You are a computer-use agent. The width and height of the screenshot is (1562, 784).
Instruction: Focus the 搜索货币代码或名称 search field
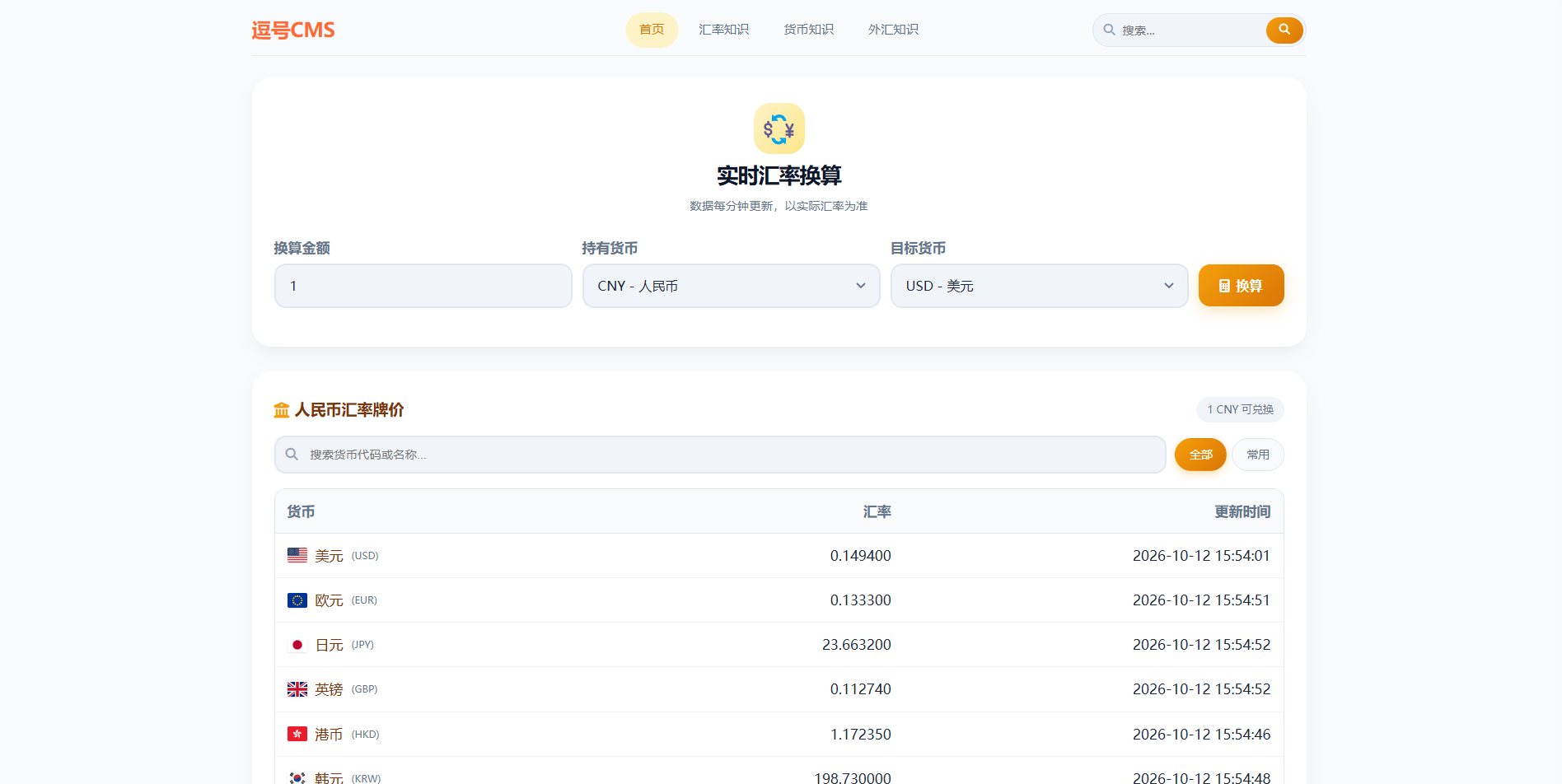[720, 455]
